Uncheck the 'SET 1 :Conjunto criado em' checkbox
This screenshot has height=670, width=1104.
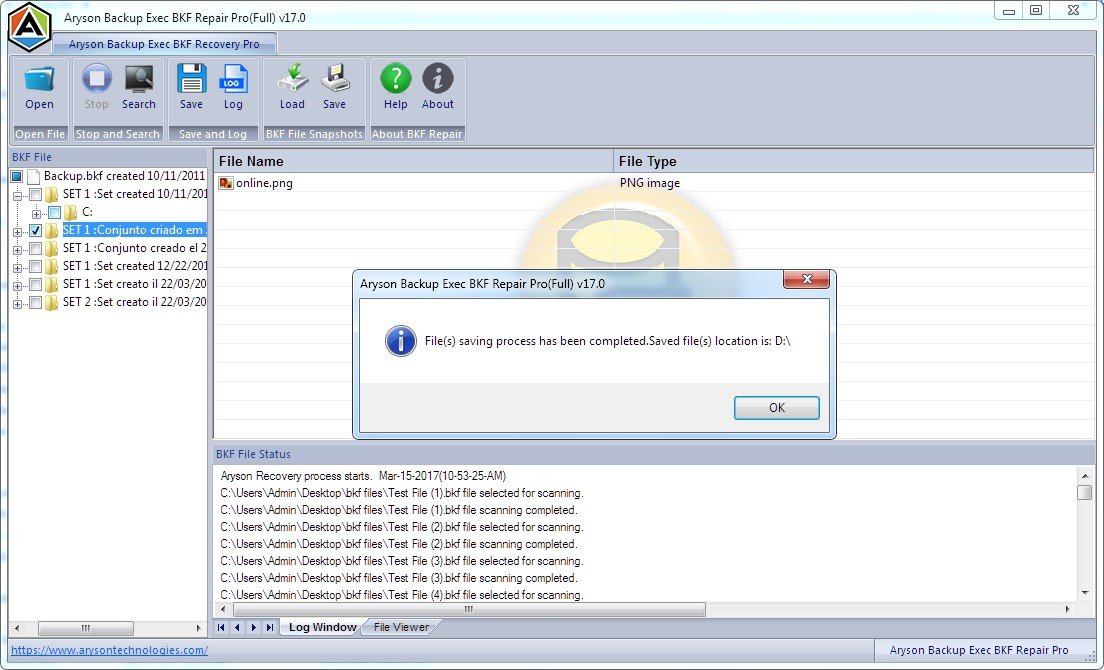[35, 230]
